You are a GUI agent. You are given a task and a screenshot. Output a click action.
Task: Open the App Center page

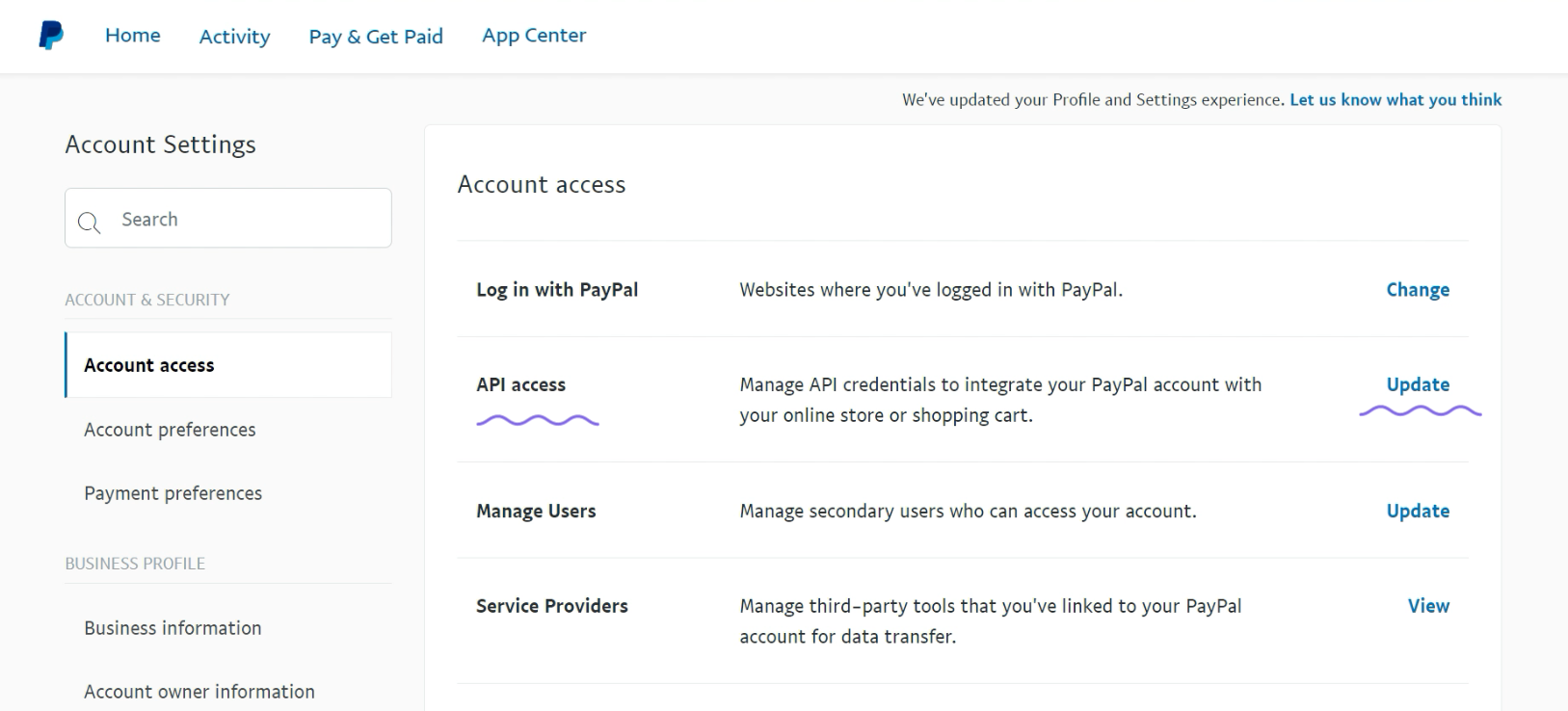coord(534,36)
